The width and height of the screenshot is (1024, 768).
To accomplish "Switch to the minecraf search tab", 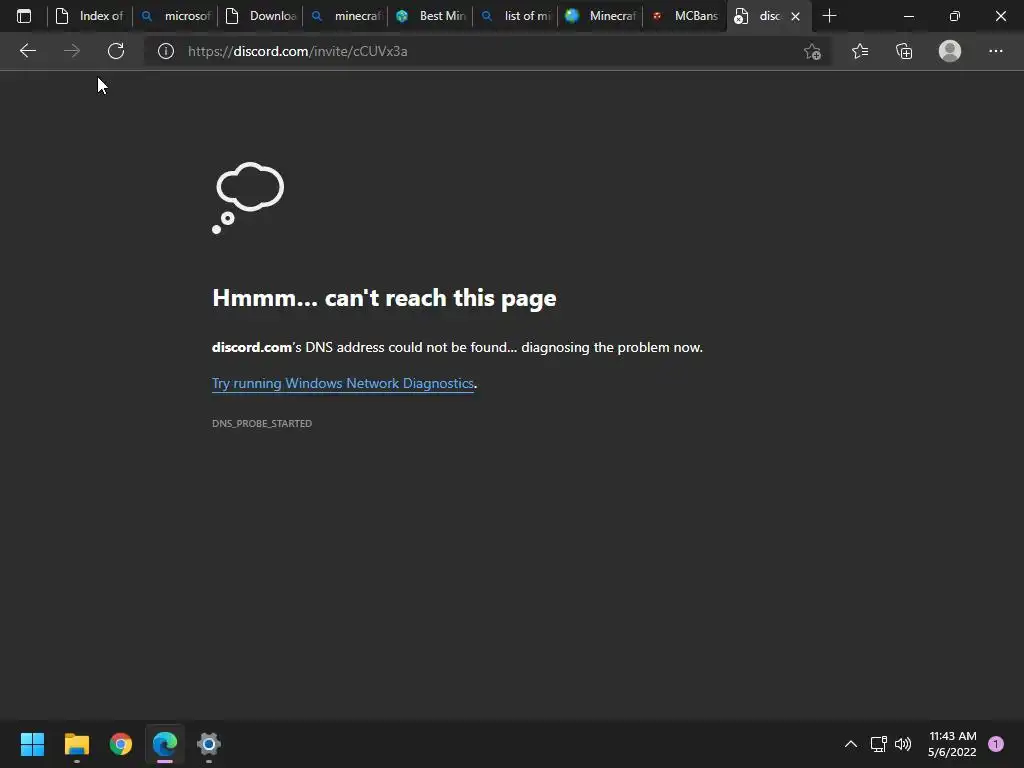I will point(345,16).
